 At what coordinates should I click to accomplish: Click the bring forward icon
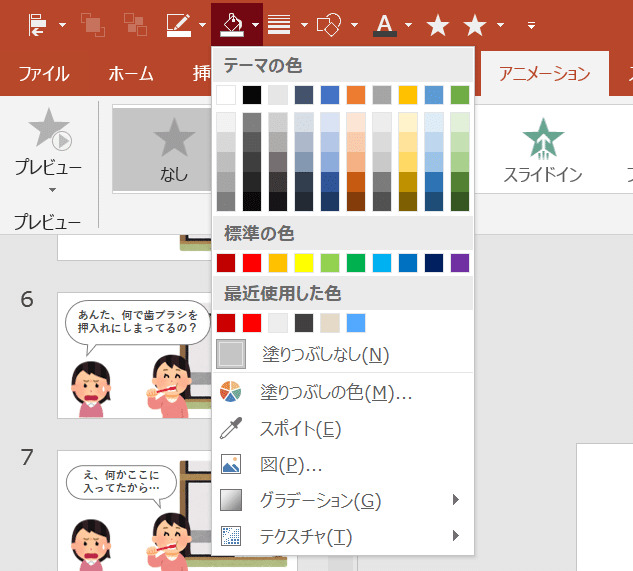(x=93, y=25)
